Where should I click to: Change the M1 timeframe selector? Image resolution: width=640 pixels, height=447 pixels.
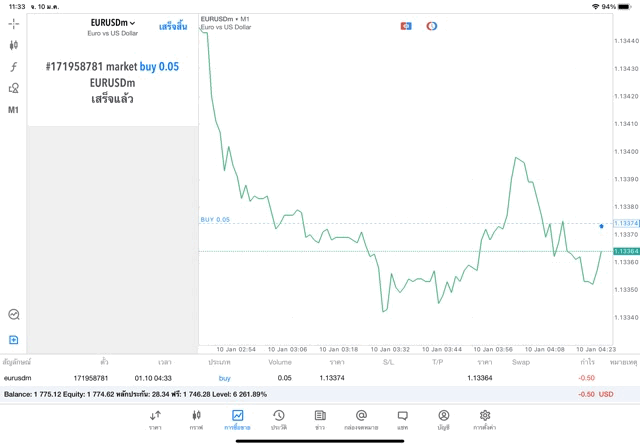click(13, 110)
